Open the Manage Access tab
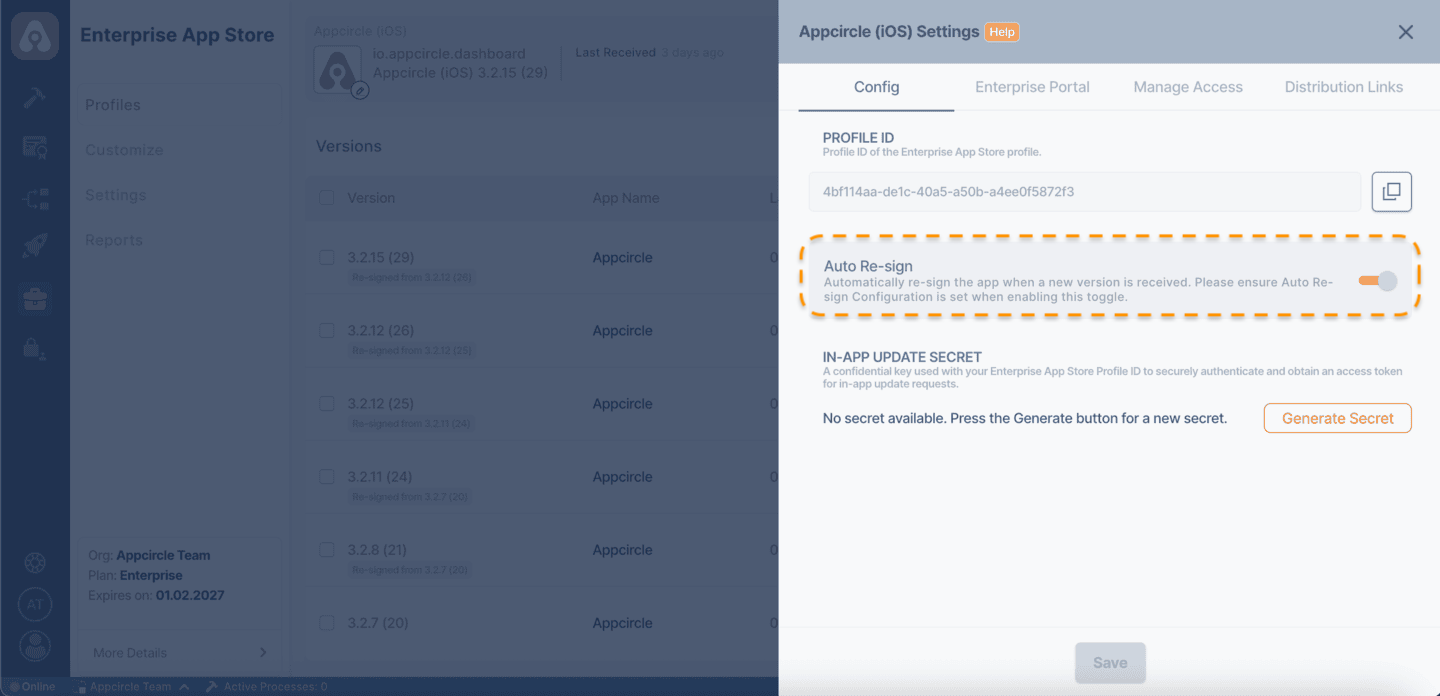The width and height of the screenshot is (1440, 696). click(1188, 87)
